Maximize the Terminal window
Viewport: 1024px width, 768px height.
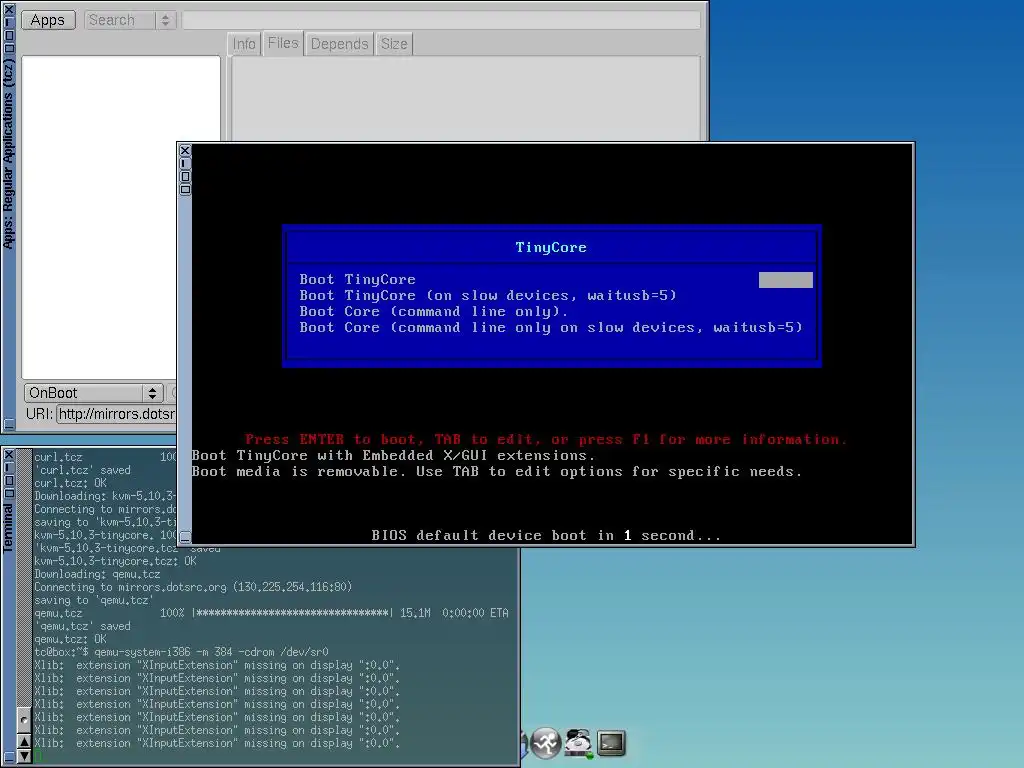tap(9, 481)
